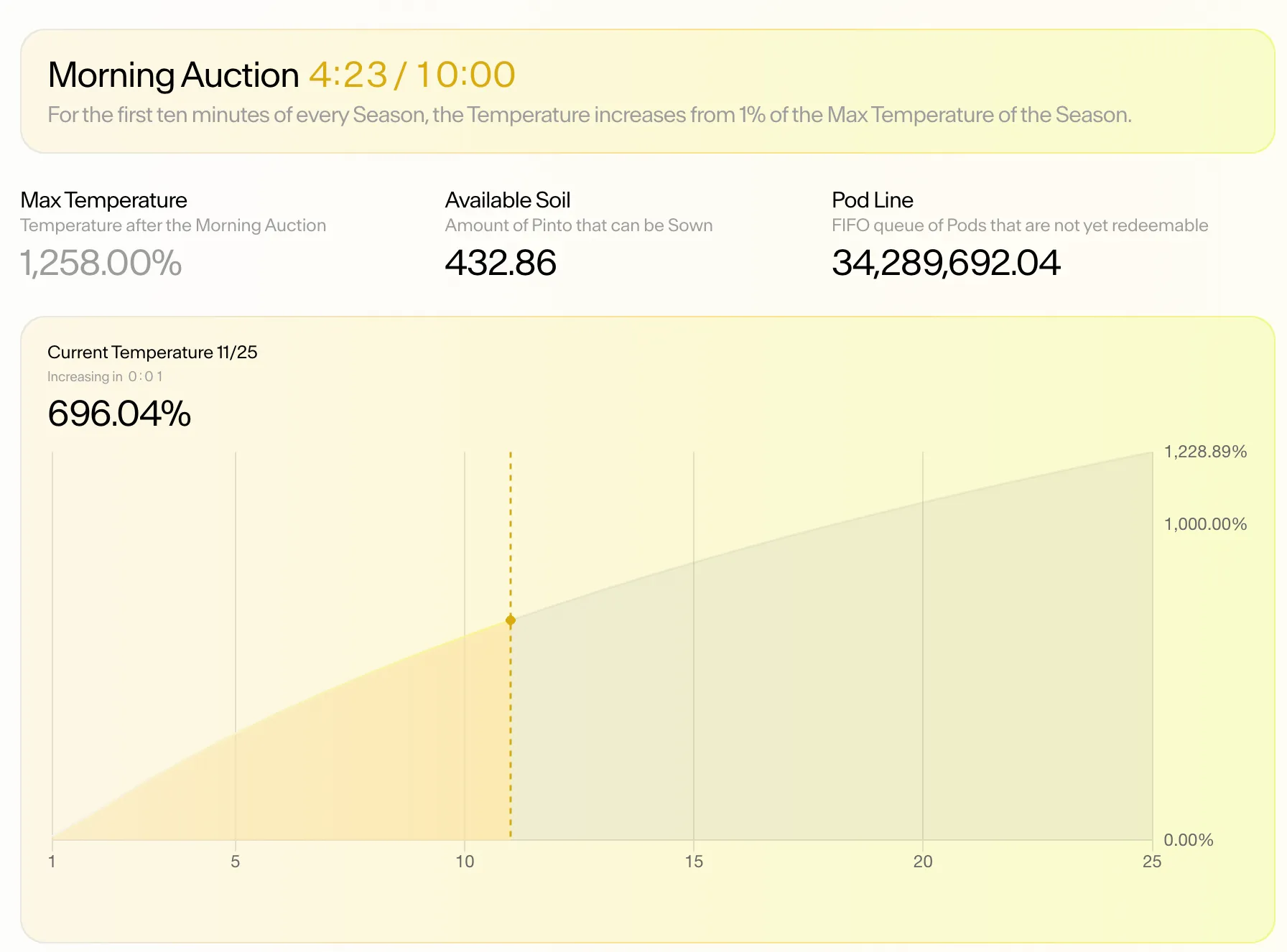Click the 1,000.00% y-axis label
The image size is (1287, 952).
tap(1205, 524)
